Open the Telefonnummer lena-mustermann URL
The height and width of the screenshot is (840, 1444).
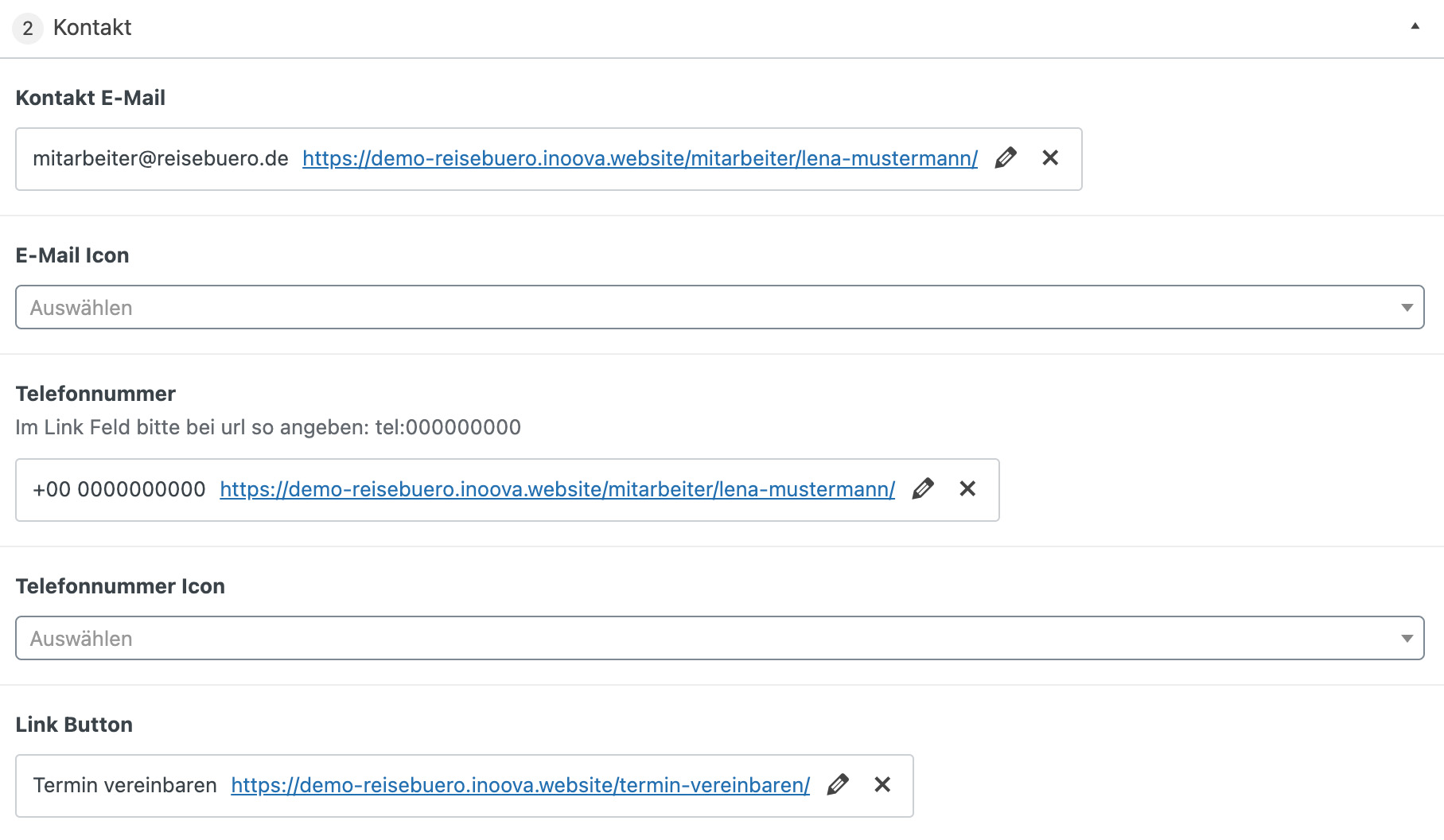(x=557, y=490)
